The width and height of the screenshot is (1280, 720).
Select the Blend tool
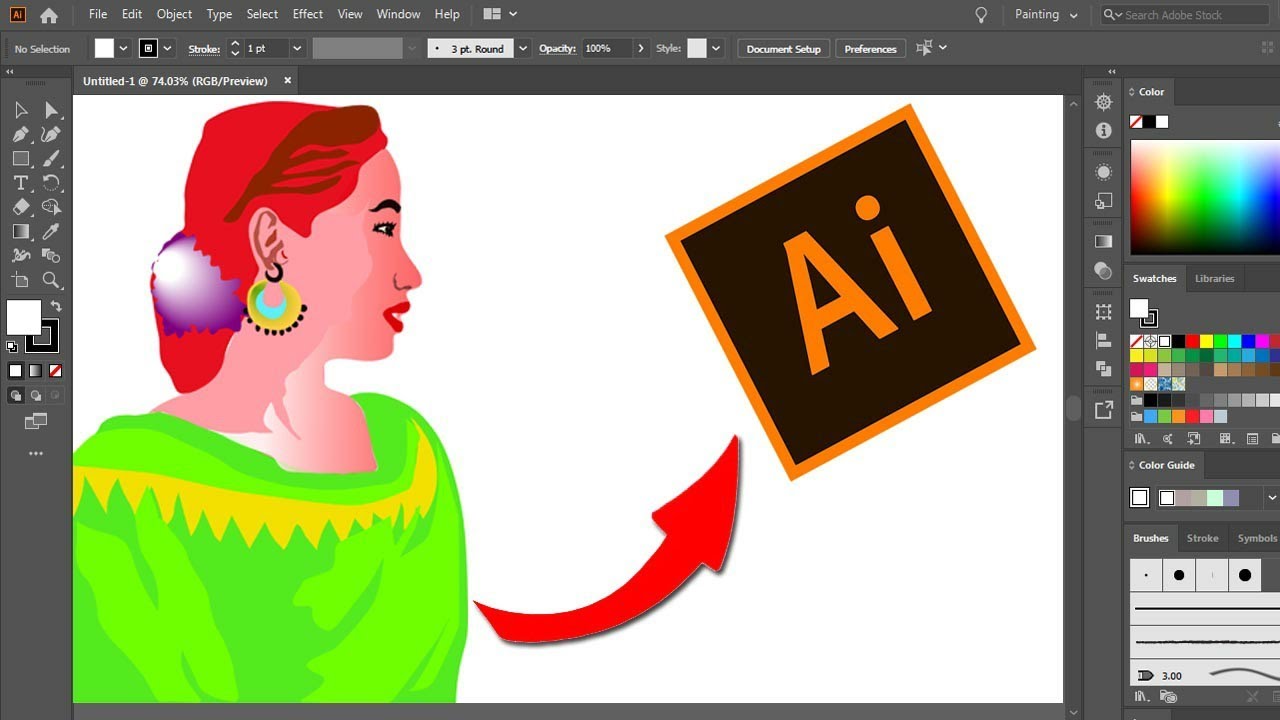tap(51, 256)
